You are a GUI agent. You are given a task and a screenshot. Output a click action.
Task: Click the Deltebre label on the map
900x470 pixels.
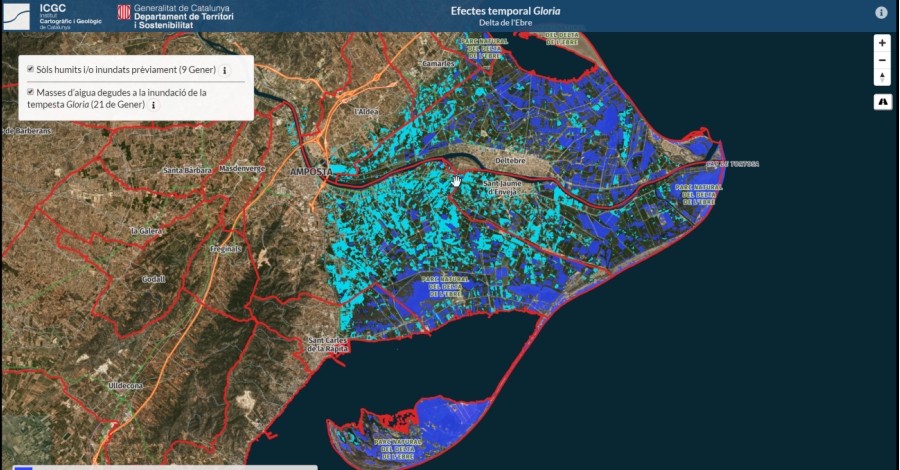click(x=510, y=159)
